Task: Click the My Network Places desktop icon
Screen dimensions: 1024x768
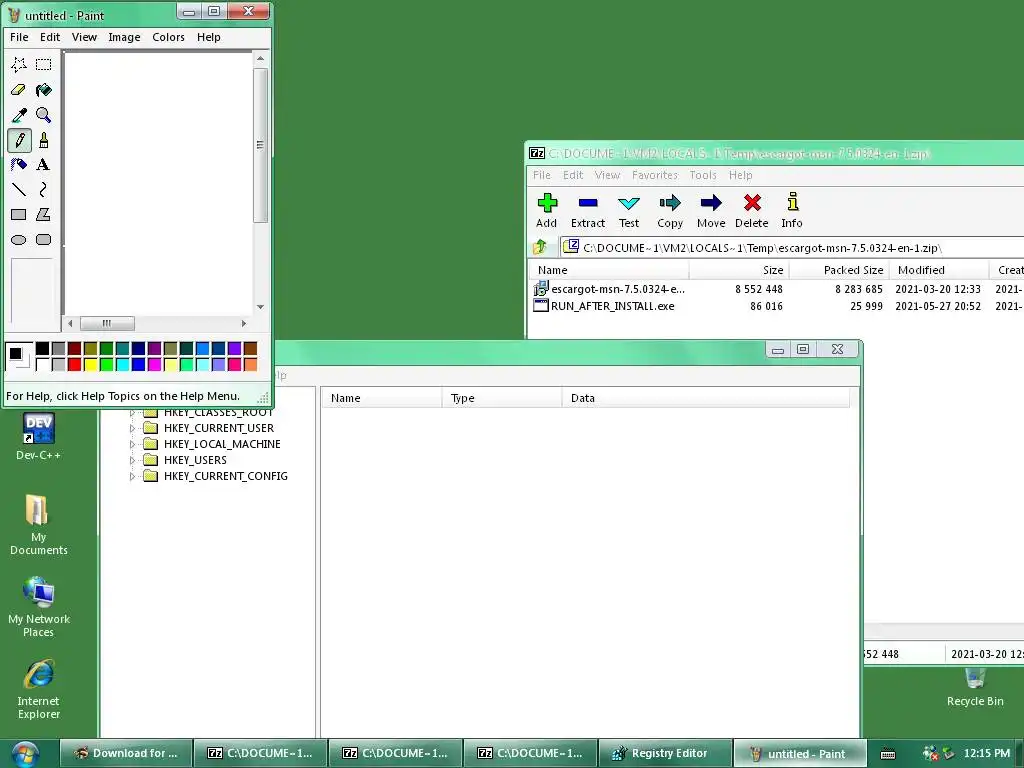Action: click(39, 607)
